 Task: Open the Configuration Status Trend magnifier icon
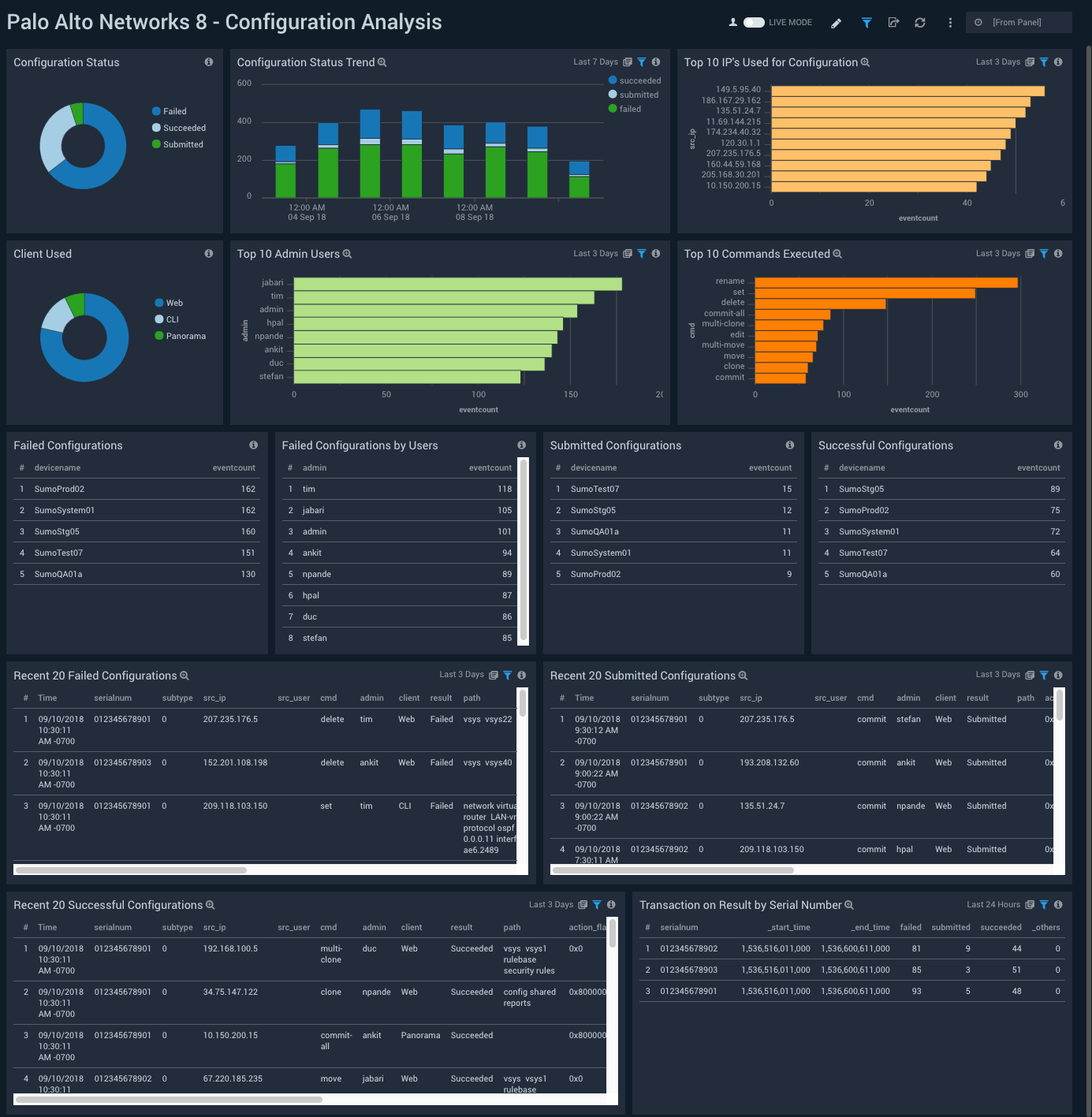click(x=382, y=61)
